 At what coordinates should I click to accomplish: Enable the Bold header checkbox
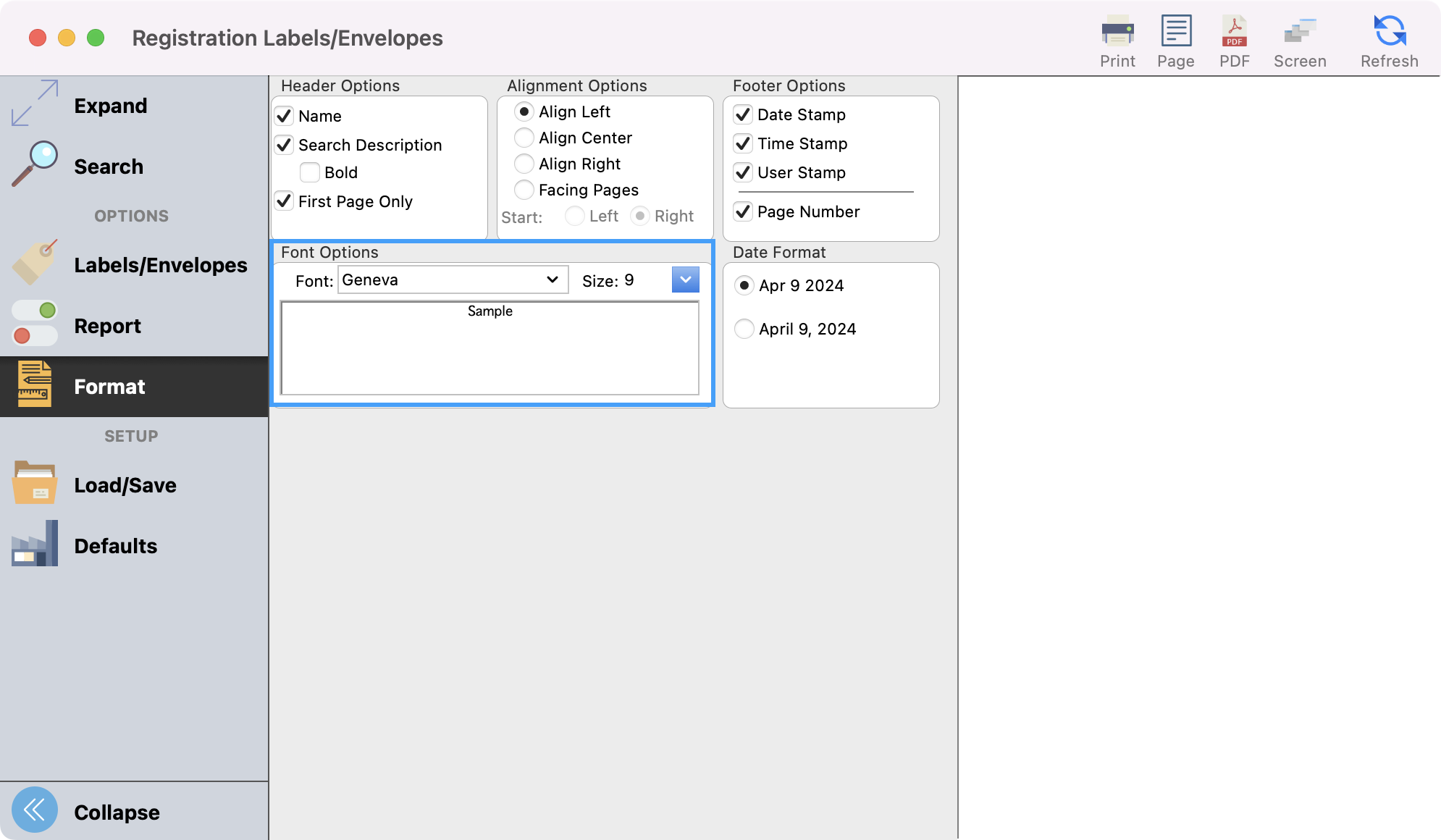(x=310, y=172)
